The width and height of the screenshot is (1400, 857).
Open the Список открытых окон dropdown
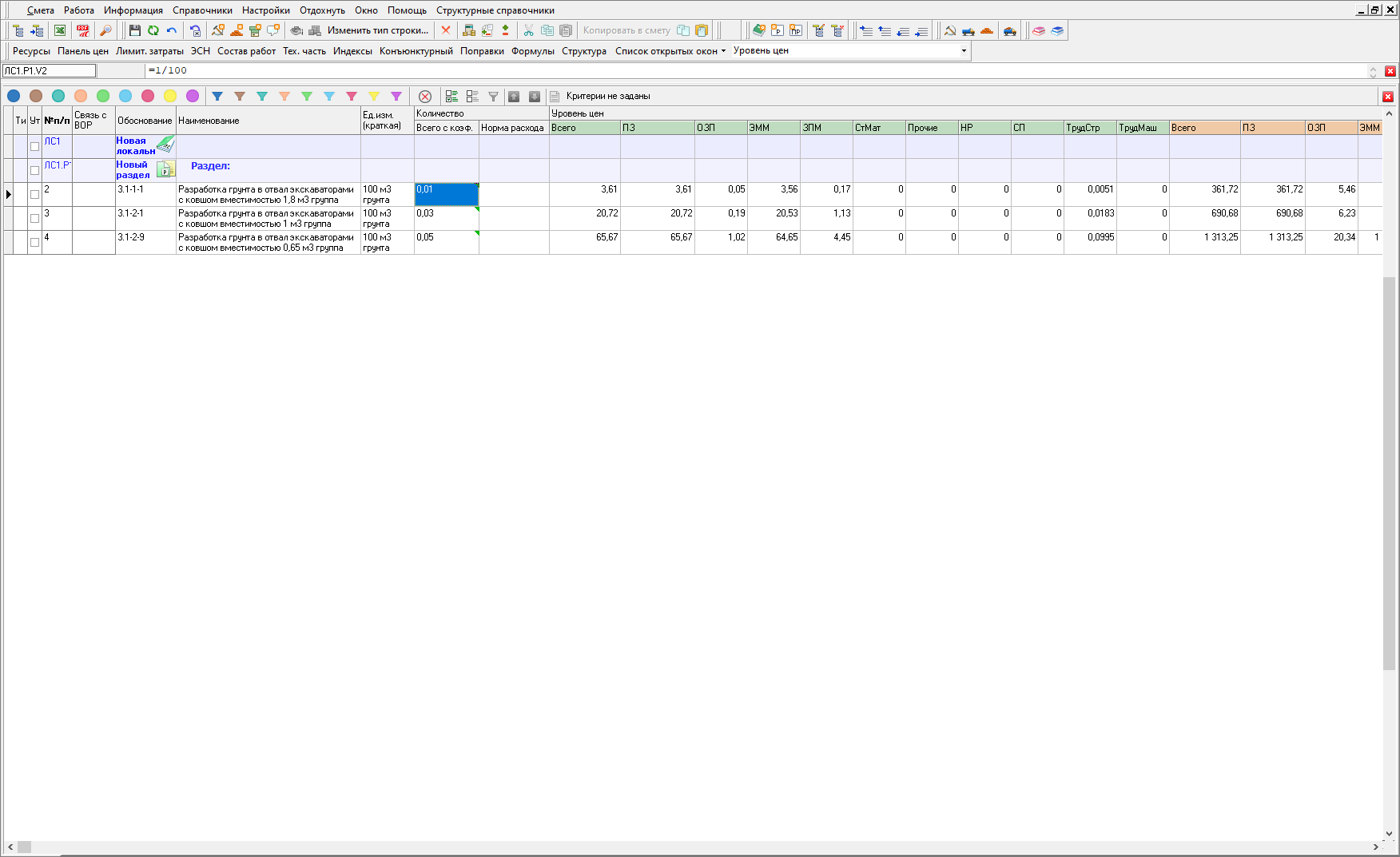click(x=670, y=50)
